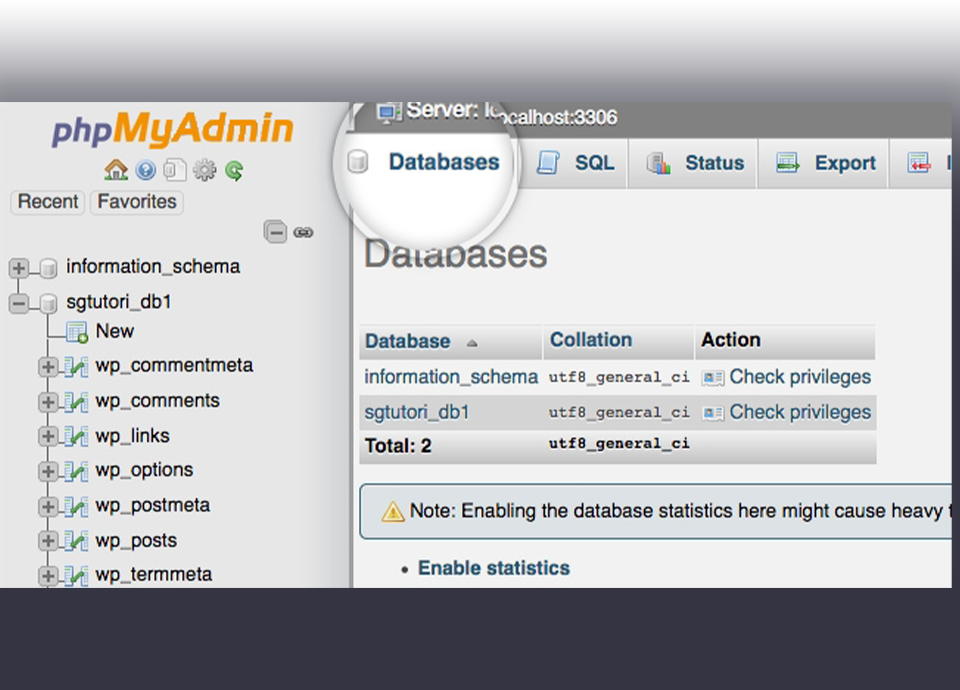Image resolution: width=960 pixels, height=690 pixels.
Task: Collapse all tree items with minus icon
Action: pyautogui.click(x=276, y=232)
